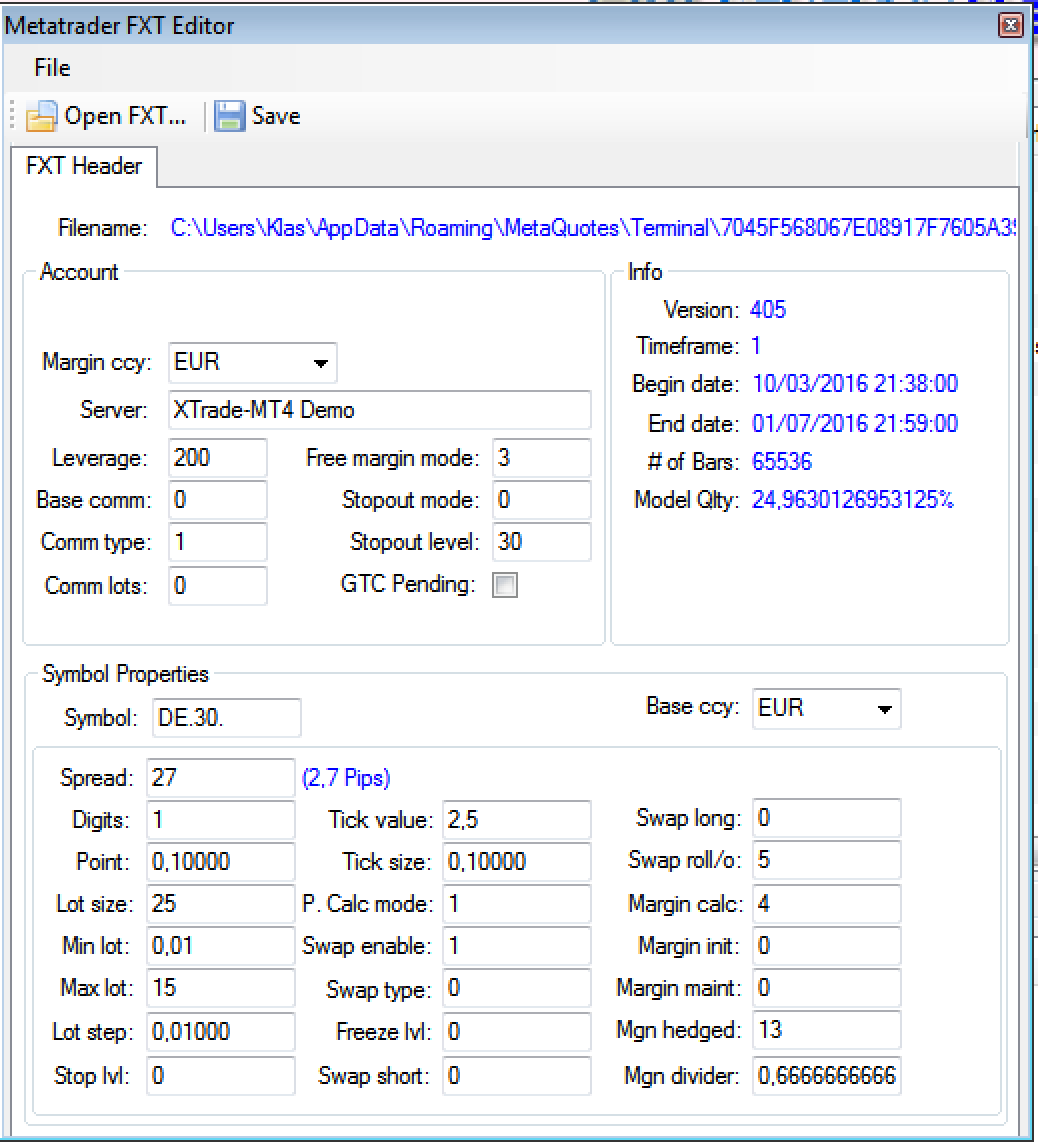The width and height of the screenshot is (1038, 1144).
Task: Click the Tick value field
Action: (x=516, y=820)
